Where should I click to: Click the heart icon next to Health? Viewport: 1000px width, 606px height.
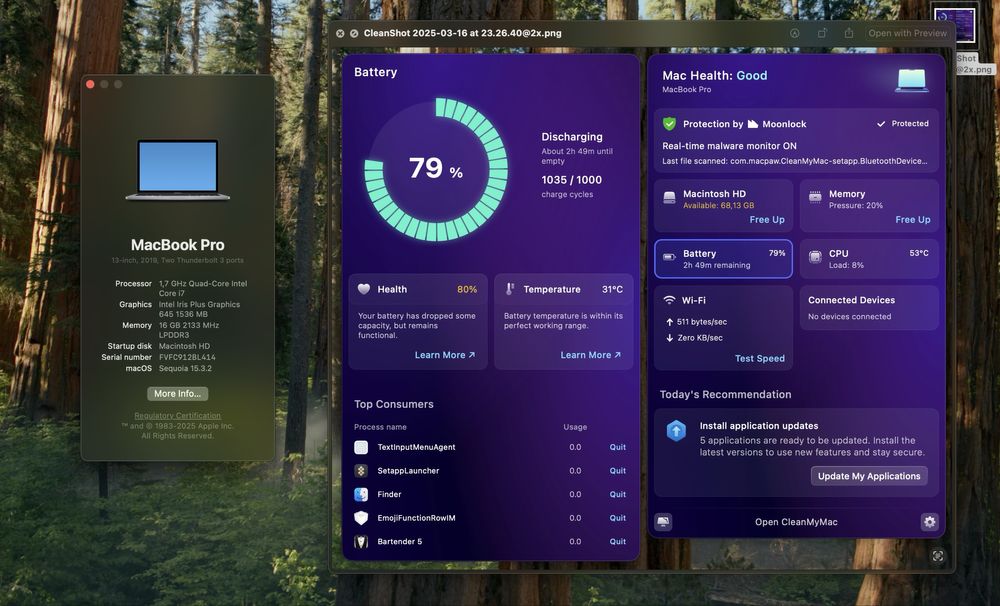364,289
